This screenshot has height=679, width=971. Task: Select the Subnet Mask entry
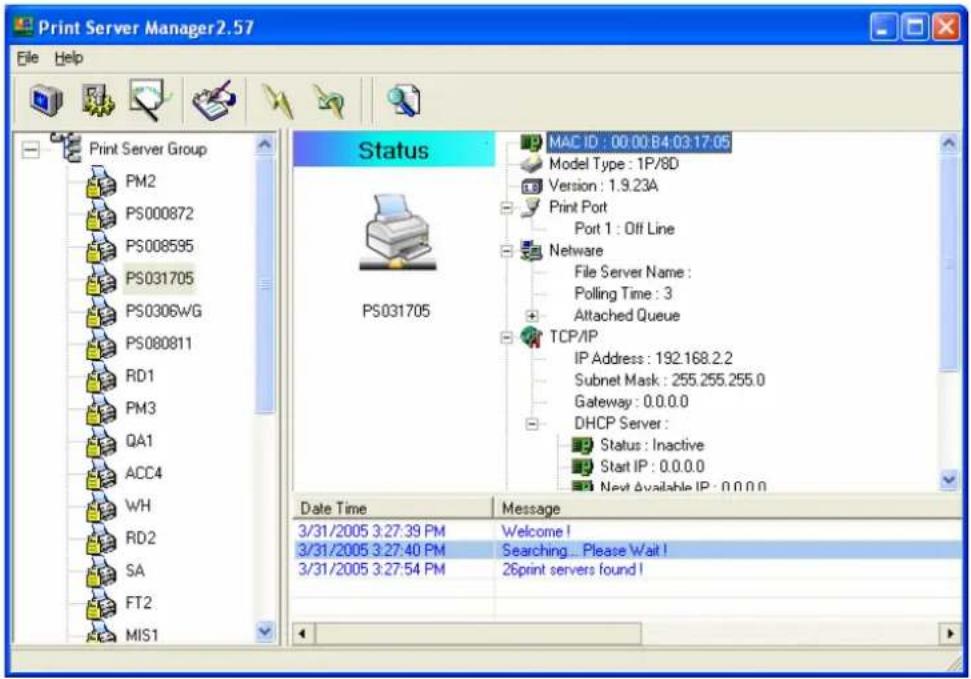[669, 380]
